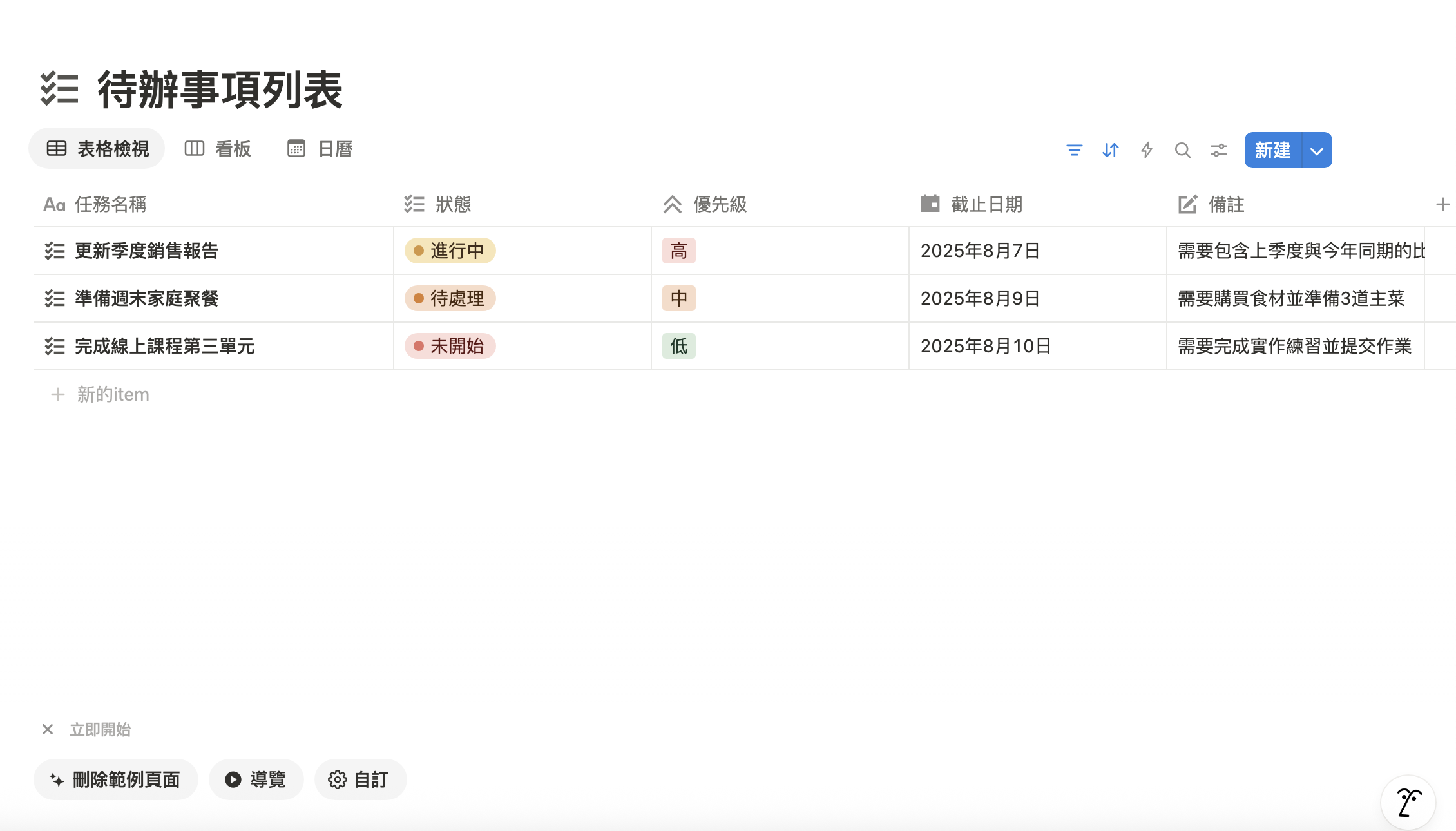Open the filter icon in toolbar
Viewport: 1456px width, 831px height.
click(x=1074, y=150)
